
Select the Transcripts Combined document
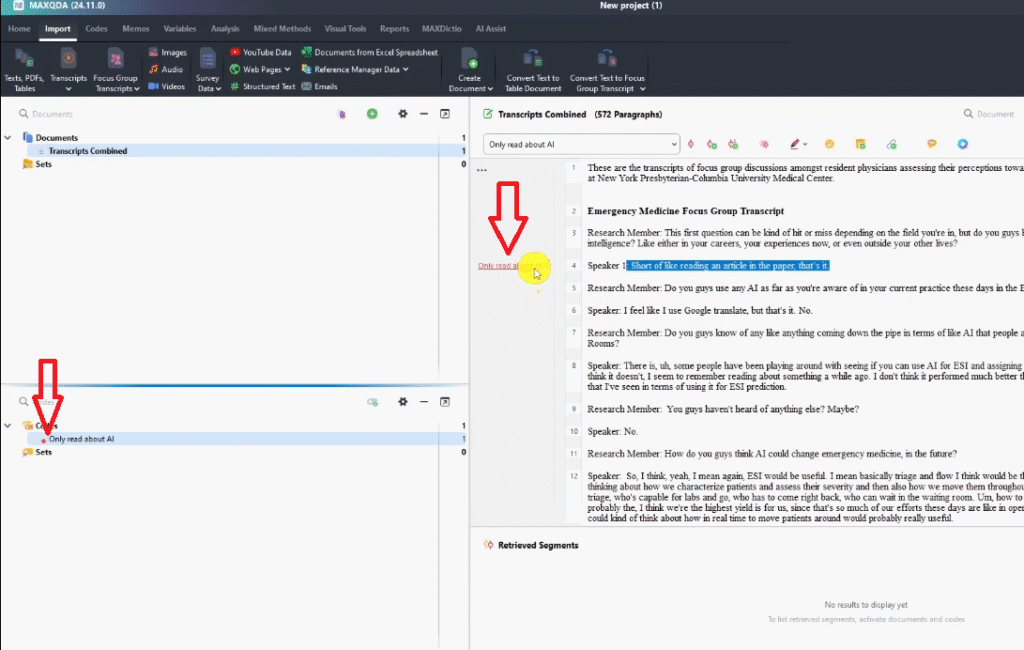pyautogui.click(x=88, y=151)
